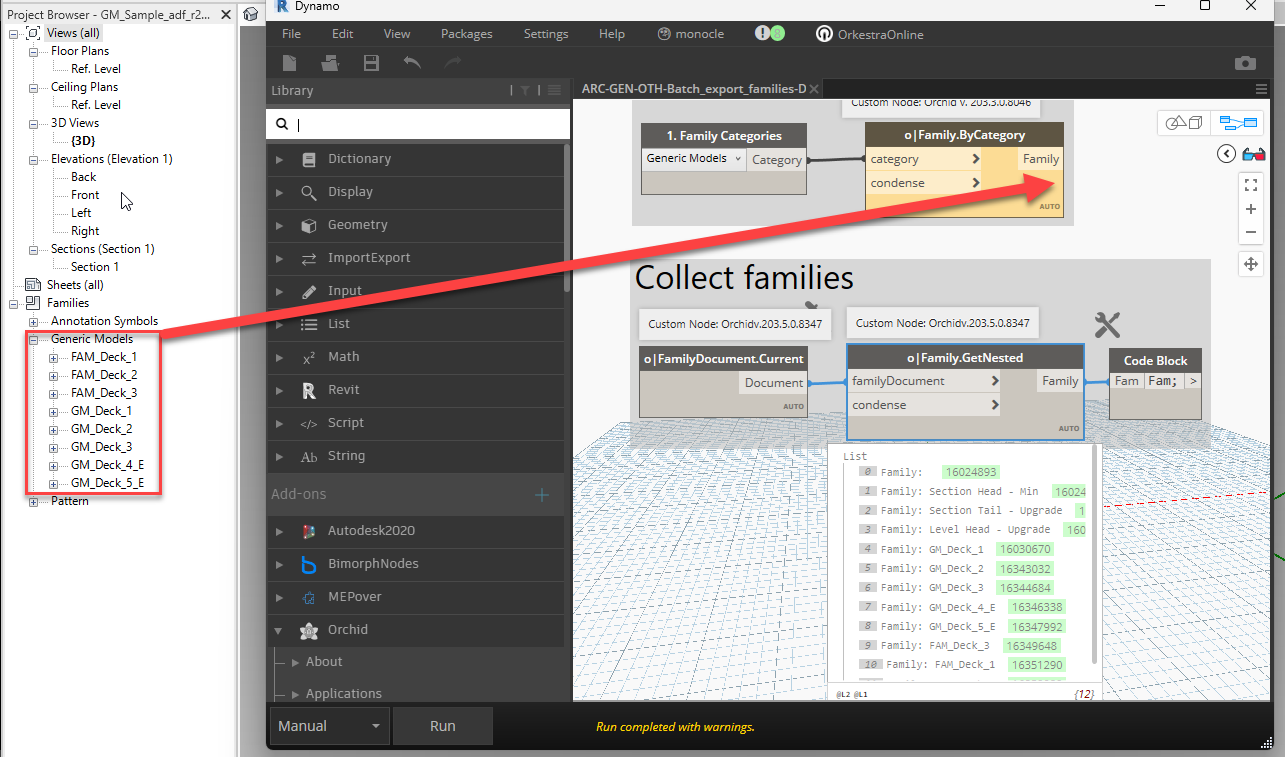The height and width of the screenshot is (757, 1285).
Task: Open the Help menu
Action: pyautogui.click(x=612, y=34)
